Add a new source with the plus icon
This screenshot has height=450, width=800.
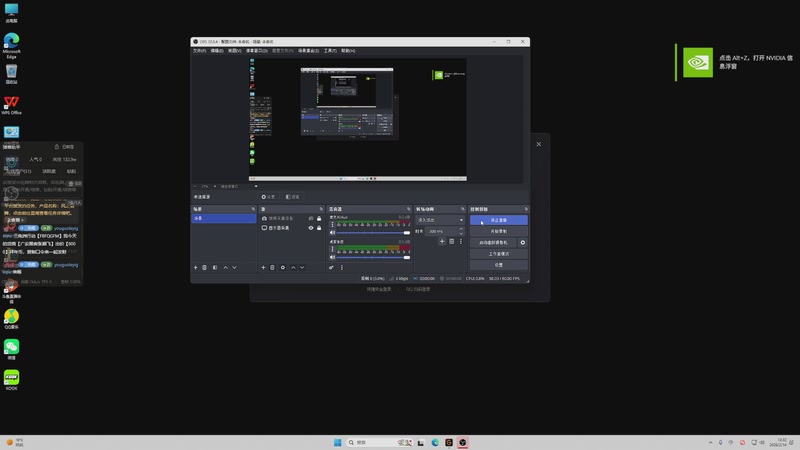(263, 267)
